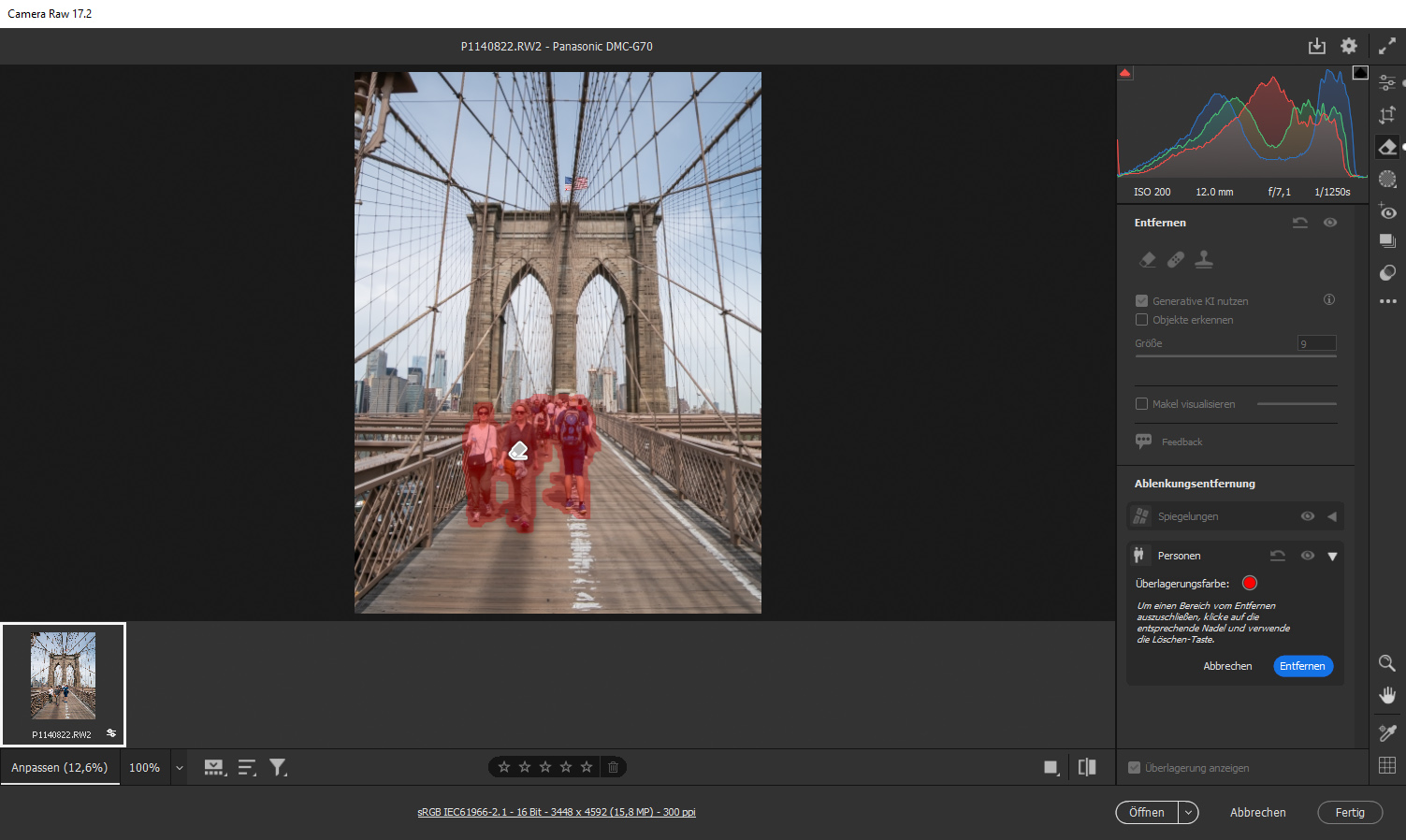Screen dimensions: 1406x840
Task: Select the Masking tool icon
Action: pyautogui.click(x=1387, y=179)
